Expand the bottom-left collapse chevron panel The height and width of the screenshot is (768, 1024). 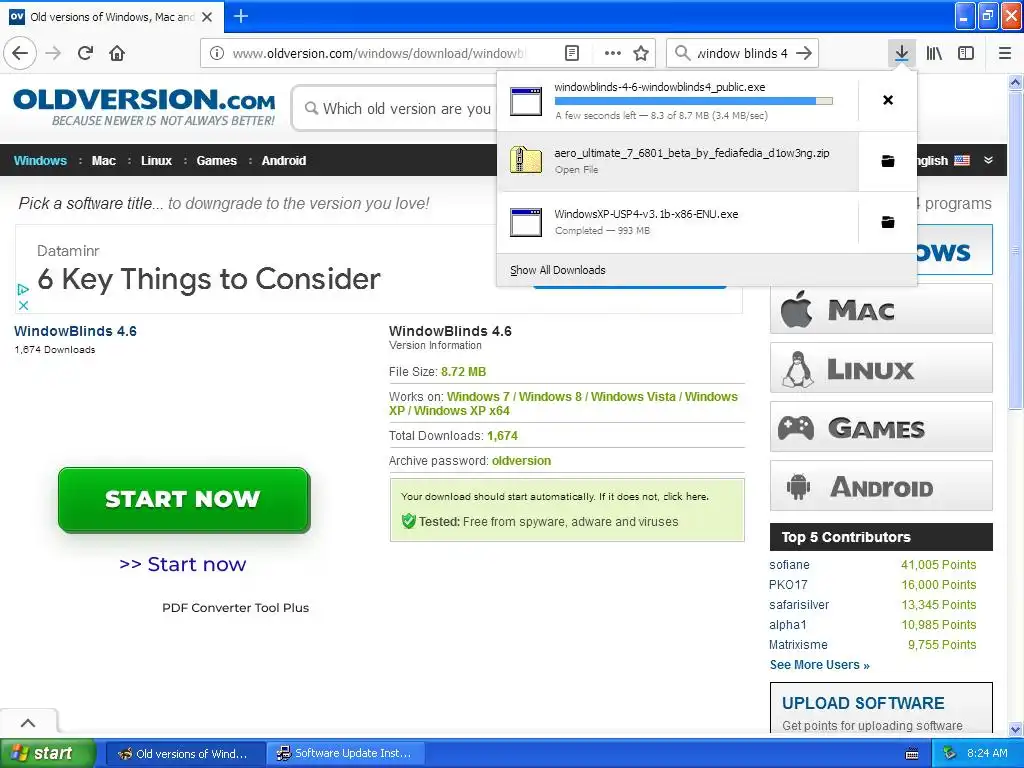click(x=28, y=723)
